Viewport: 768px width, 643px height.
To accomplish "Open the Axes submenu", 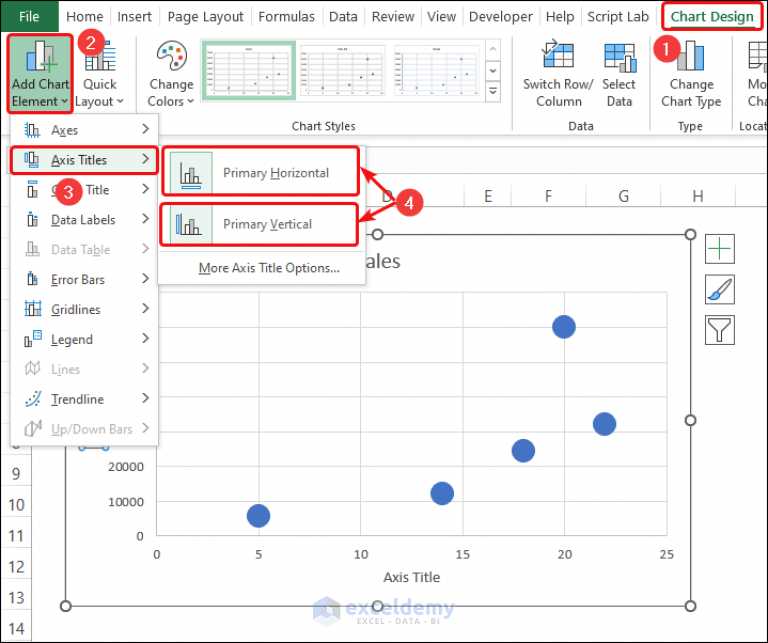I will pyautogui.click(x=84, y=130).
